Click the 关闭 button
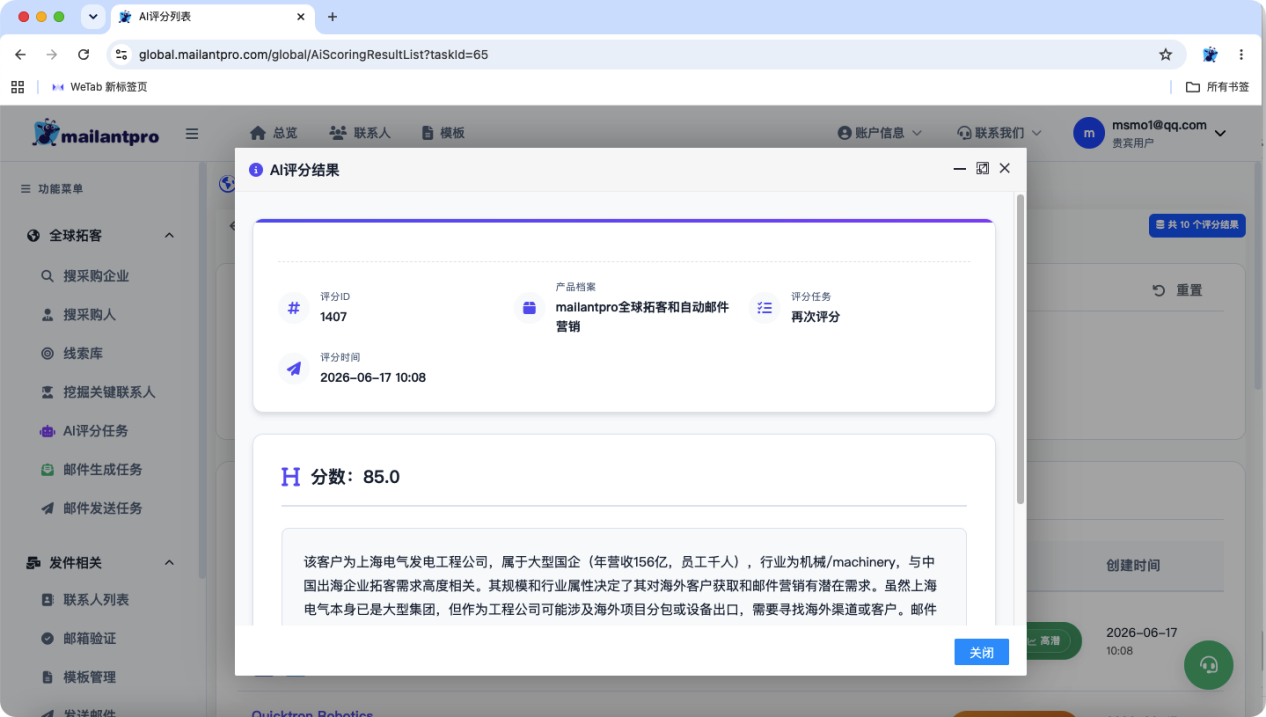This screenshot has height=717, width=1266. tap(981, 652)
